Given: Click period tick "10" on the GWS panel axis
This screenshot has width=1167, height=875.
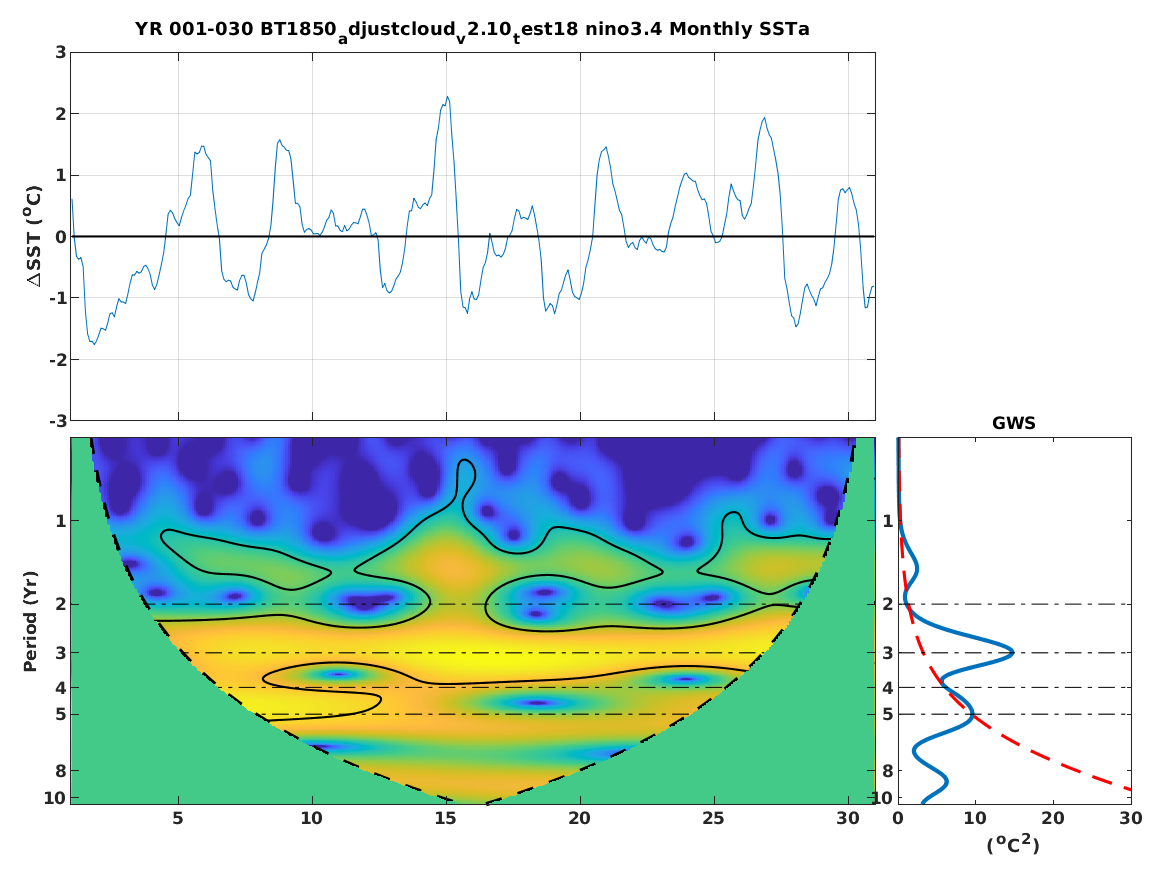Looking at the screenshot, I should [883, 798].
